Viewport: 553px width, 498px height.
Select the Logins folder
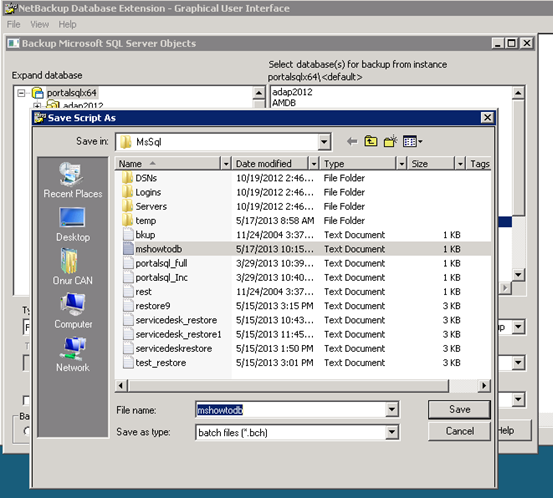148,192
